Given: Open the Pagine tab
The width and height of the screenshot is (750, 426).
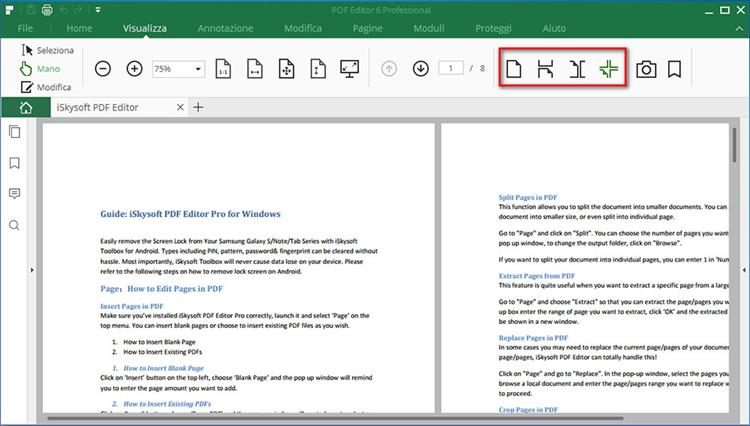Looking at the screenshot, I should point(367,28).
